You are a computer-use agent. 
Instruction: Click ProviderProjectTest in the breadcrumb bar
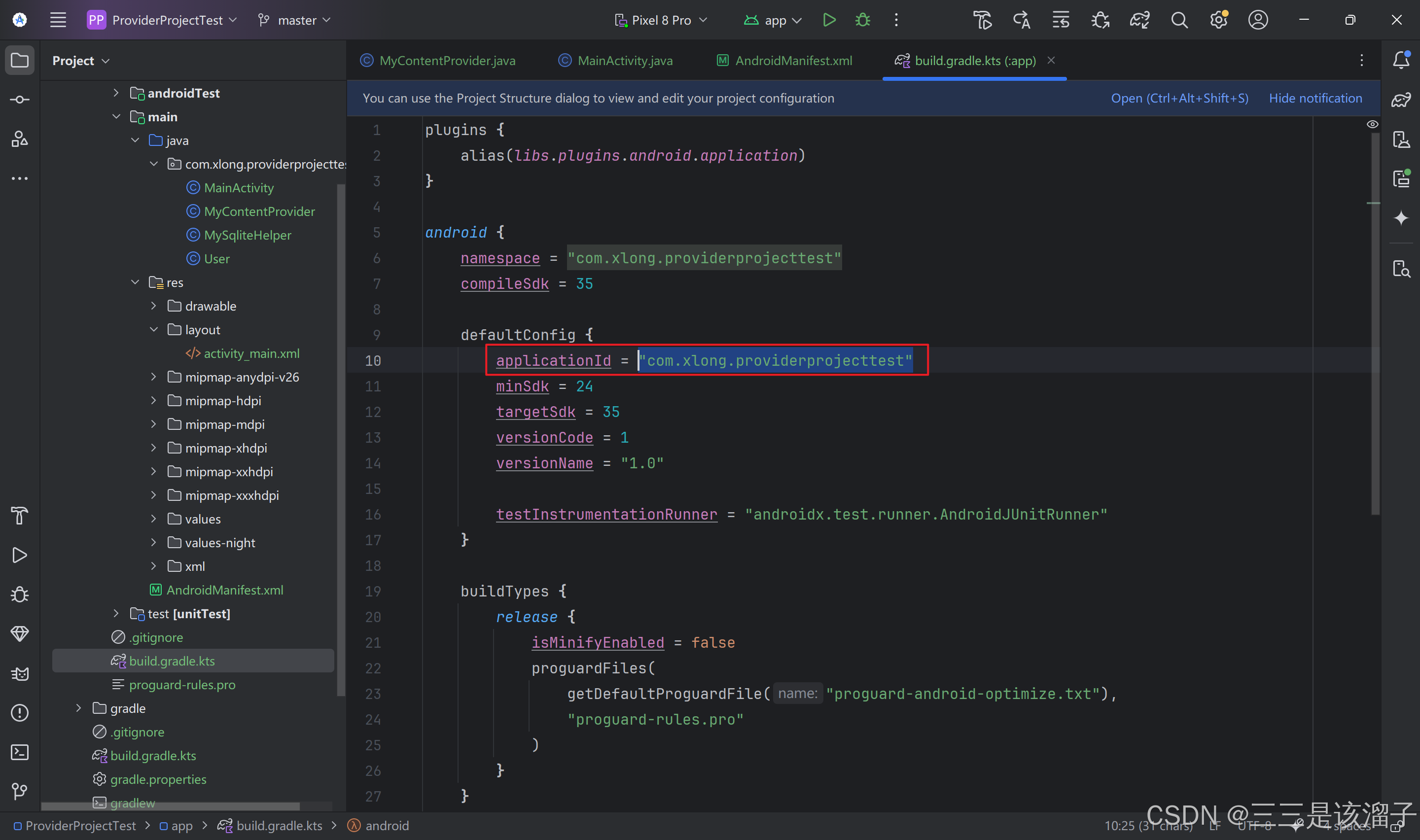(75, 826)
